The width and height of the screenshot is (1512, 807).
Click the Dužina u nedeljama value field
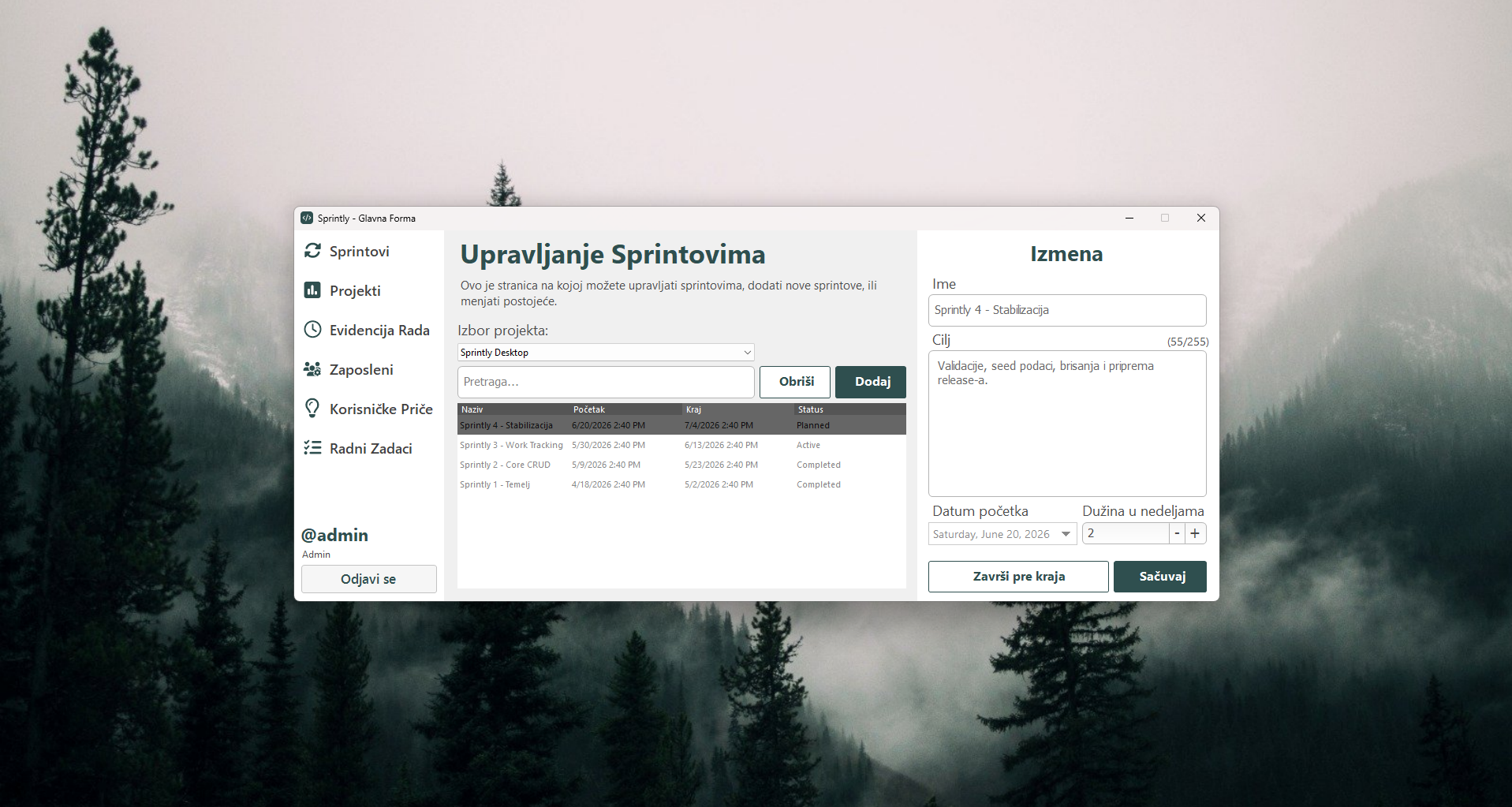pyautogui.click(x=1126, y=534)
